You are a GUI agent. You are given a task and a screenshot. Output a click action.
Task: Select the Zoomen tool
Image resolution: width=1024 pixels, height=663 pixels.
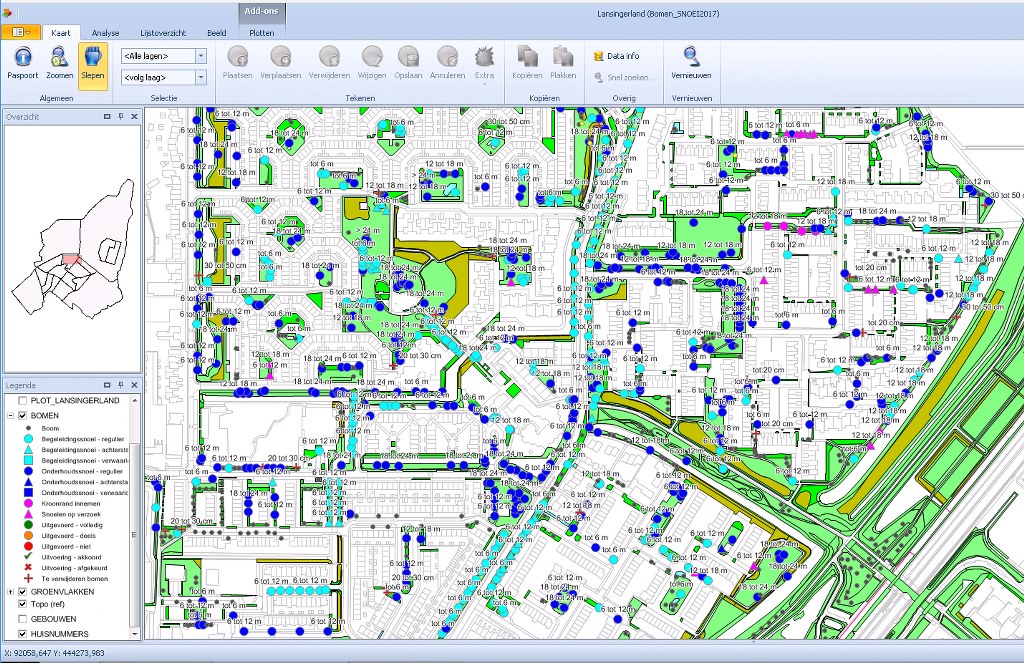(60, 62)
